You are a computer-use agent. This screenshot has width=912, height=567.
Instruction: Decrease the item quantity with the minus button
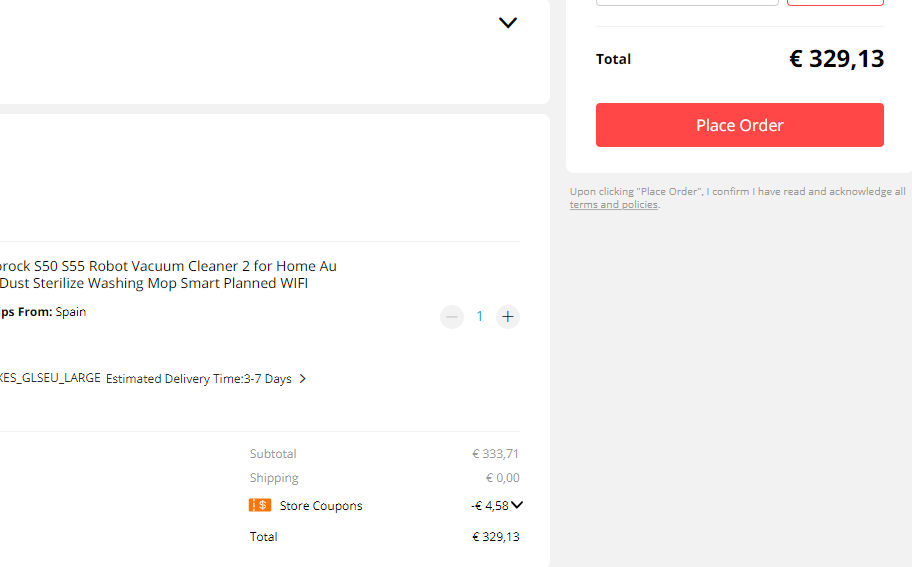[x=452, y=317]
